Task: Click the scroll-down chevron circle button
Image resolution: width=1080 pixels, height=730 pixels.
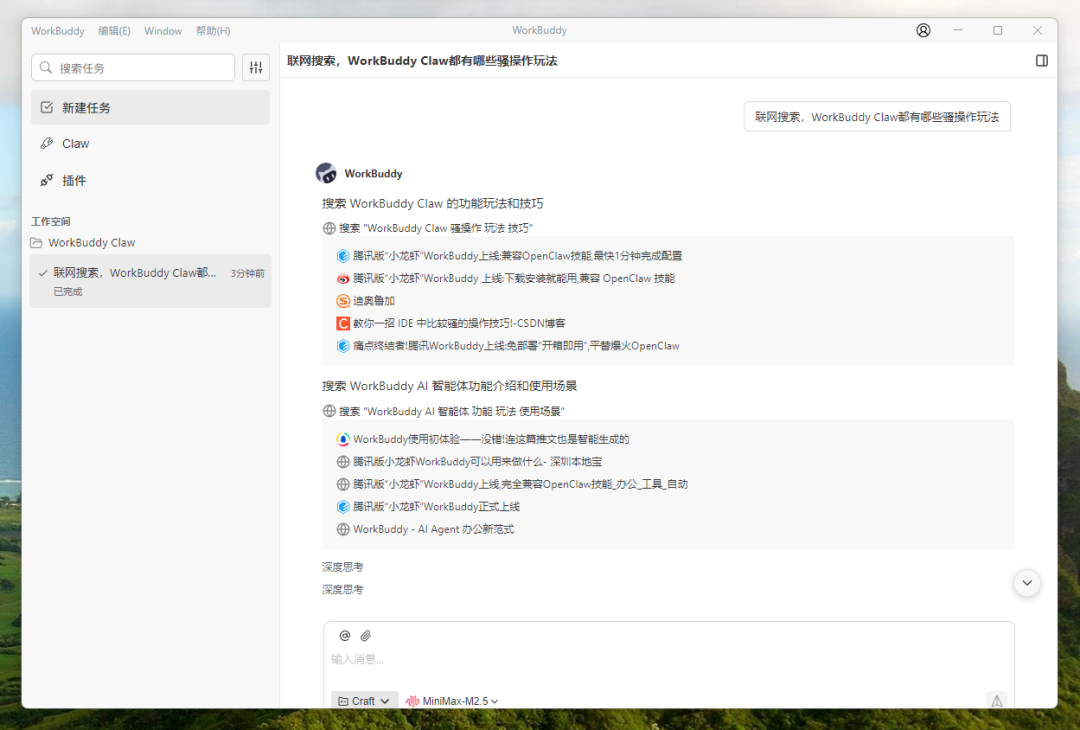Action: click(x=1026, y=582)
